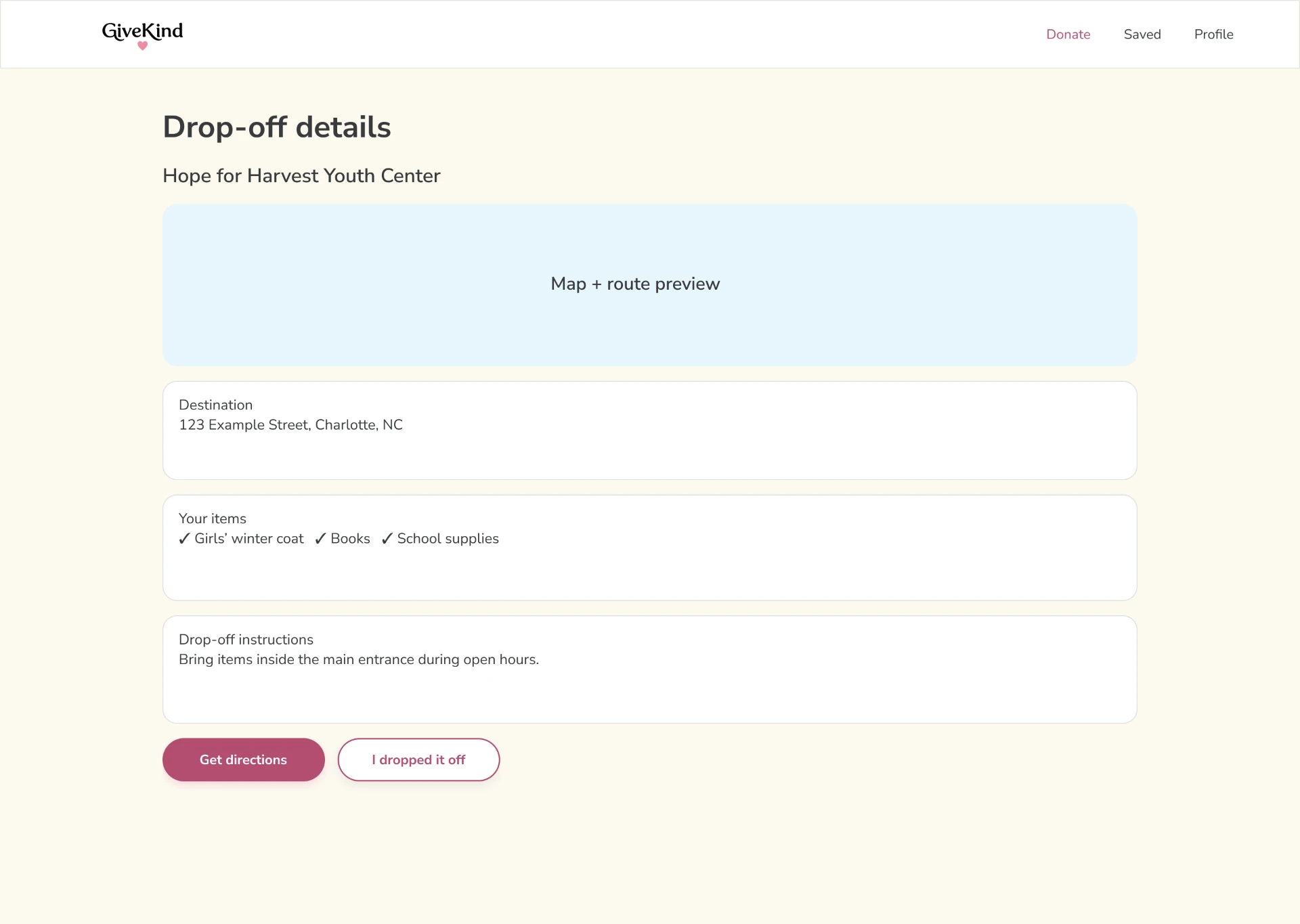Click the main entrance instruction text
The height and width of the screenshot is (924, 1300).
(359, 660)
